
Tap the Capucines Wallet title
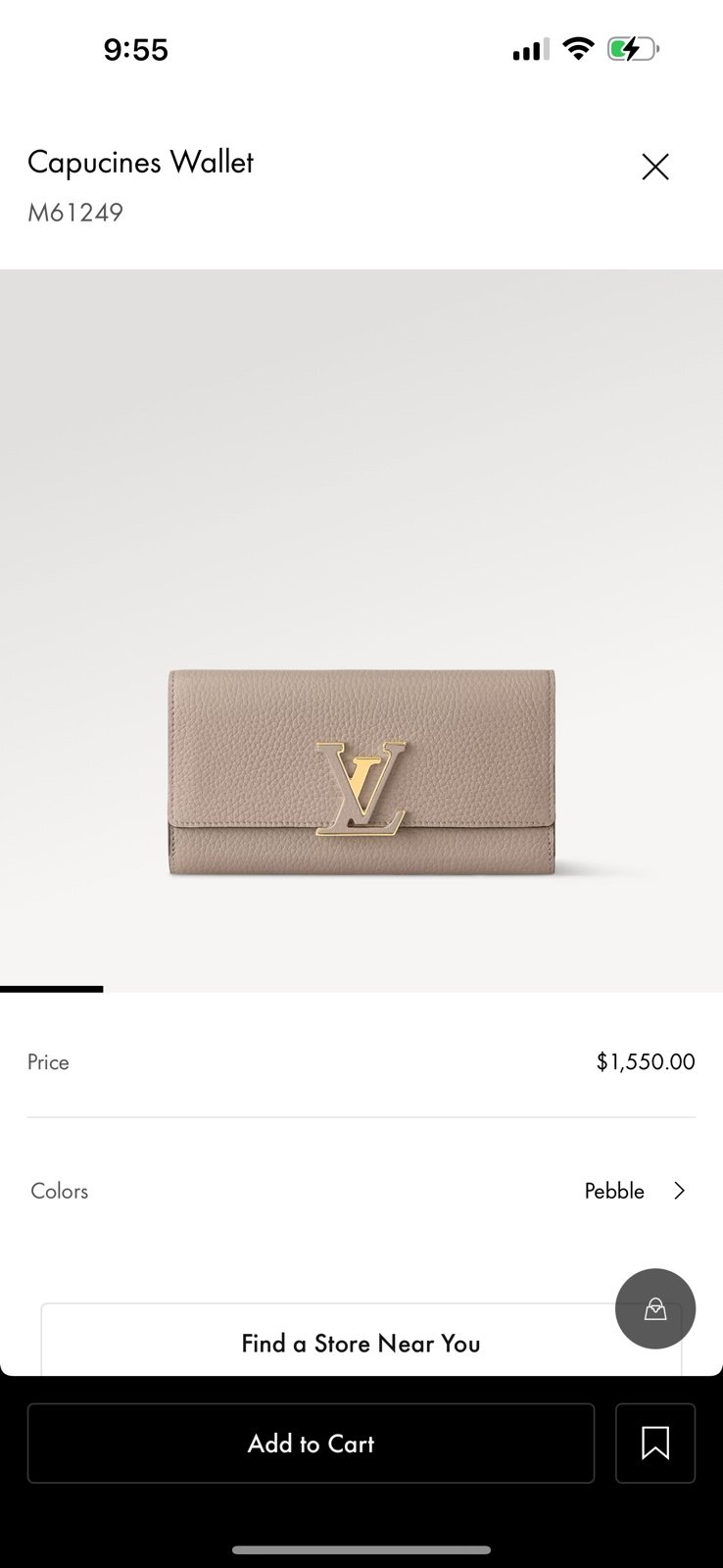coord(140,162)
